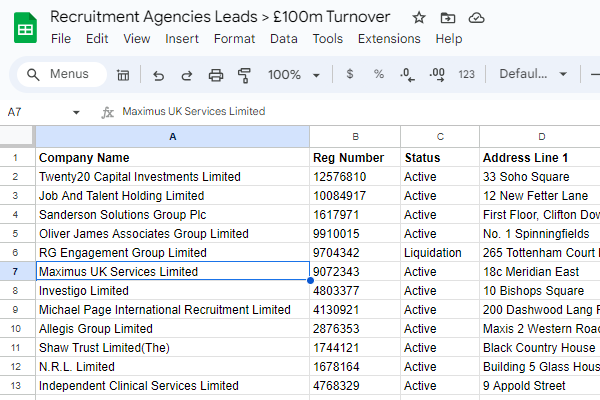Click the Redo arrow
600x400 pixels.
(x=187, y=75)
